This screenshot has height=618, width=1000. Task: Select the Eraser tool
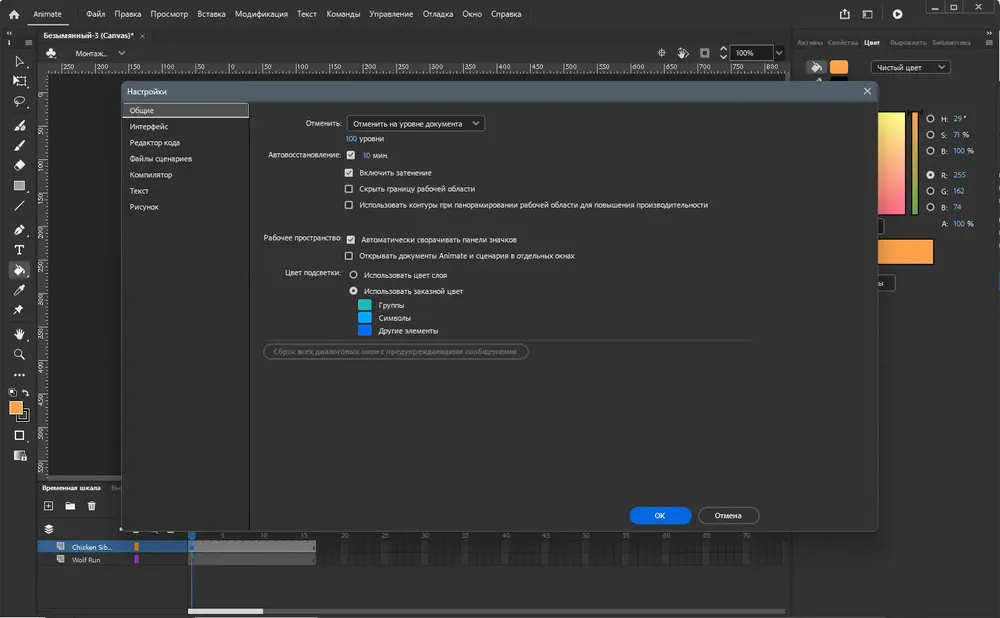pyautogui.click(x=19, y=165)
